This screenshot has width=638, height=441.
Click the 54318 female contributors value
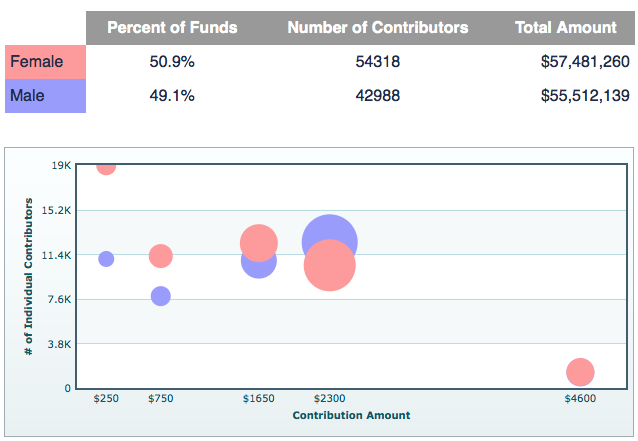tap(377, 62)
